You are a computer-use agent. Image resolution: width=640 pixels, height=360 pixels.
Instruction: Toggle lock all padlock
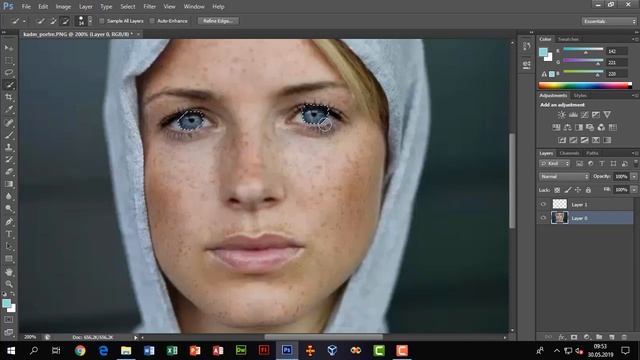(x=588, y=190)
